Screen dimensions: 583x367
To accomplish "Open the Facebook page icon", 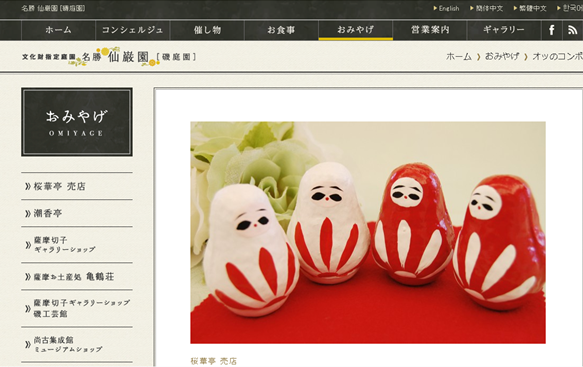I will point(552,30).
